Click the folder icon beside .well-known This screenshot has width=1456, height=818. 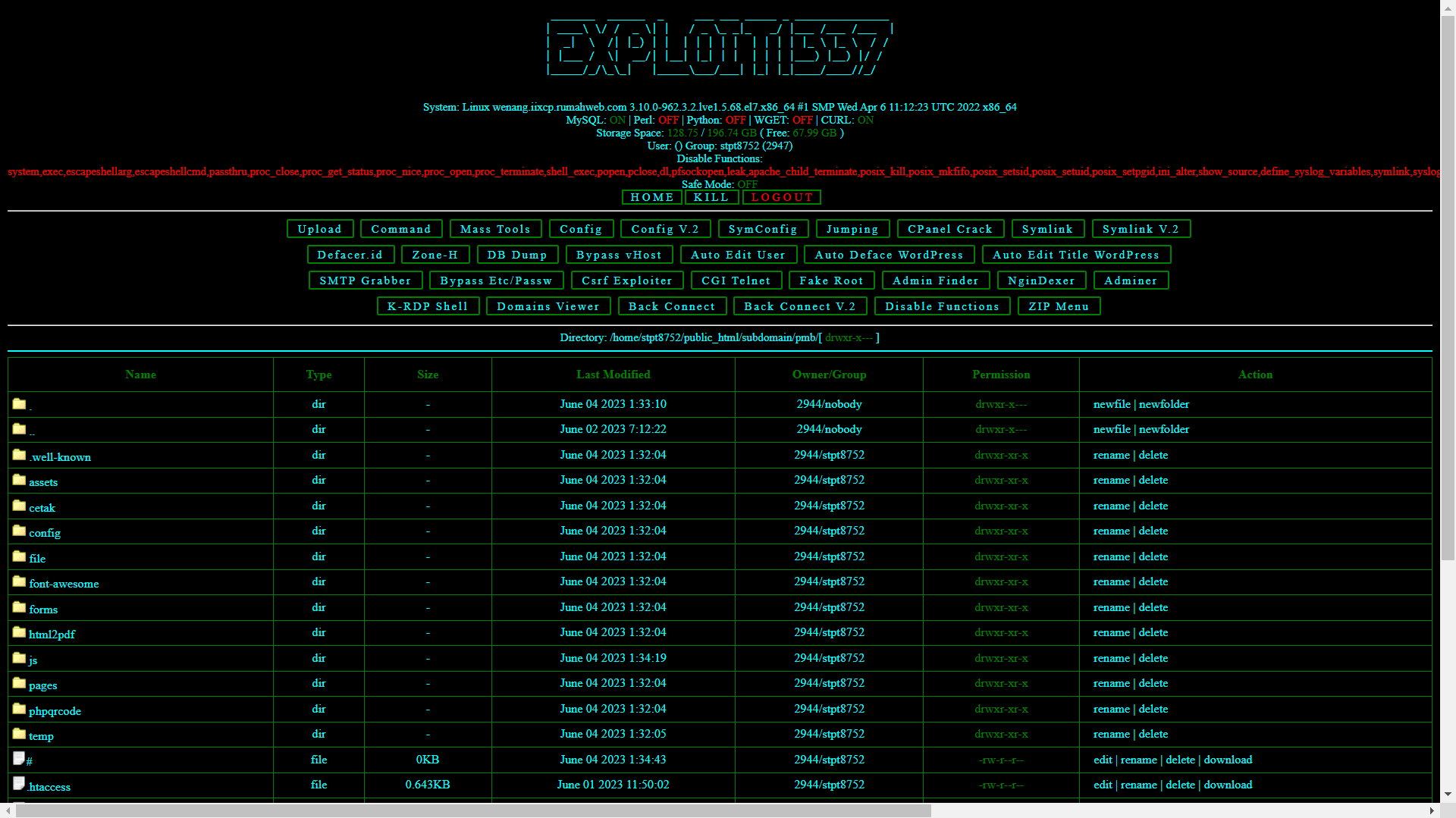coord(19,455)
